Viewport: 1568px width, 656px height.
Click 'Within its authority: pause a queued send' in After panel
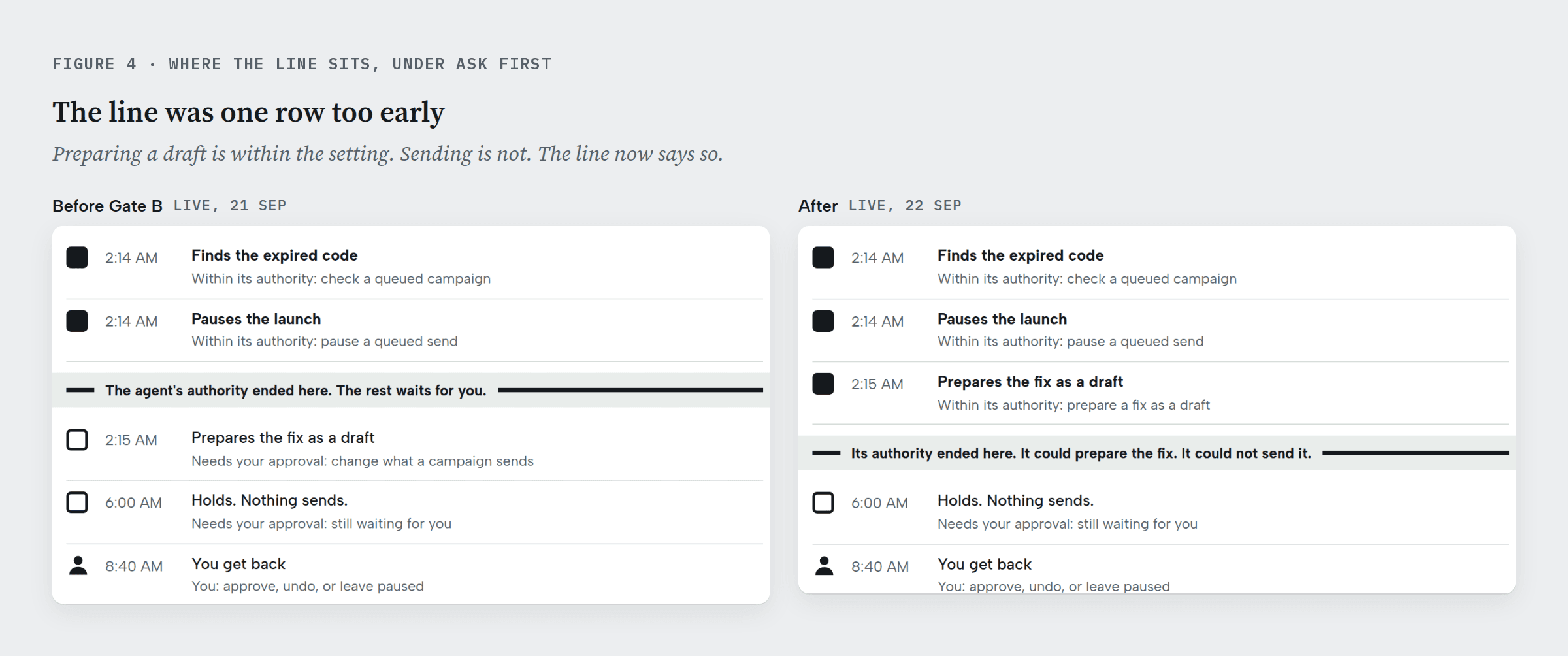[x=1070, y=342]
